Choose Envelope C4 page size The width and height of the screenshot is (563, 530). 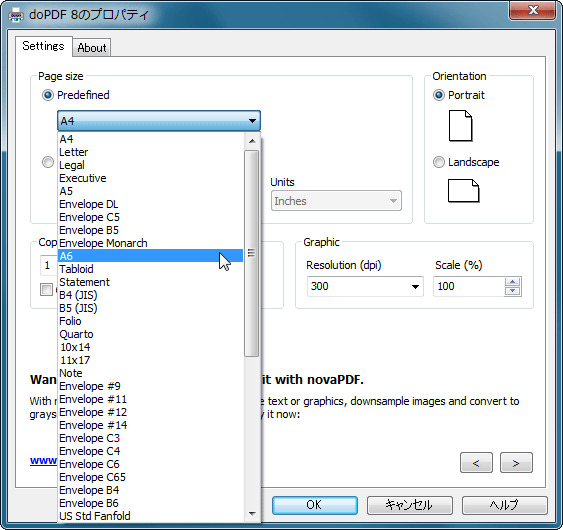(150, 451)
